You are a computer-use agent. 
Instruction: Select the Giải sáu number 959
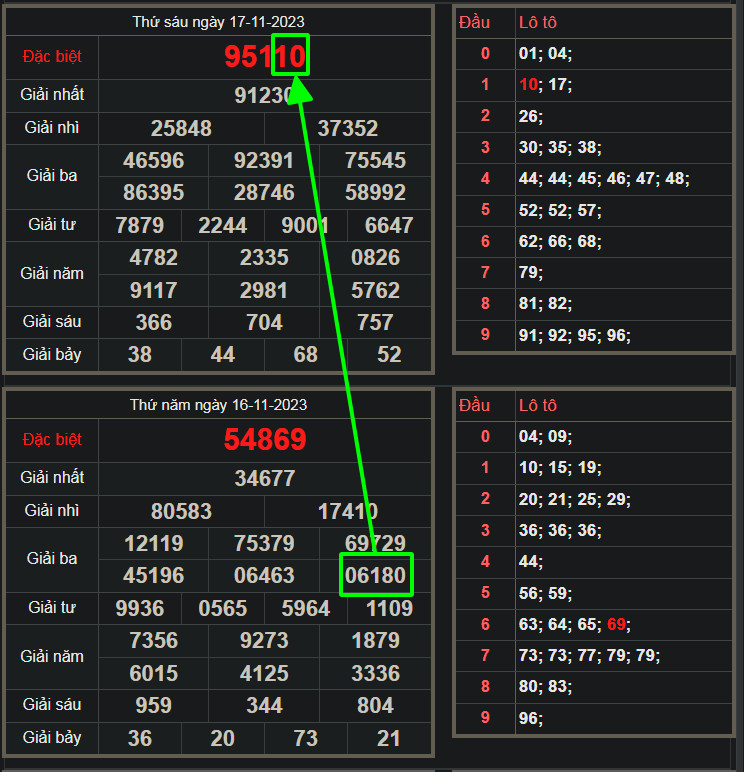pos(153,705)
